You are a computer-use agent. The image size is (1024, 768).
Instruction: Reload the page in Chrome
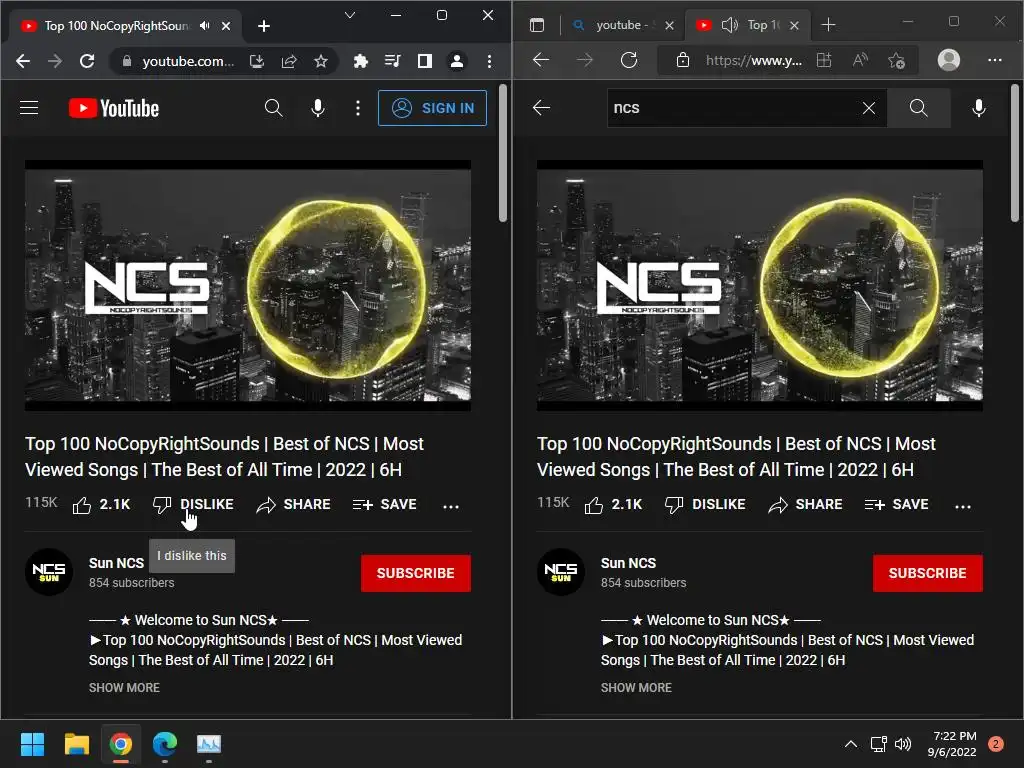[87, 61]
